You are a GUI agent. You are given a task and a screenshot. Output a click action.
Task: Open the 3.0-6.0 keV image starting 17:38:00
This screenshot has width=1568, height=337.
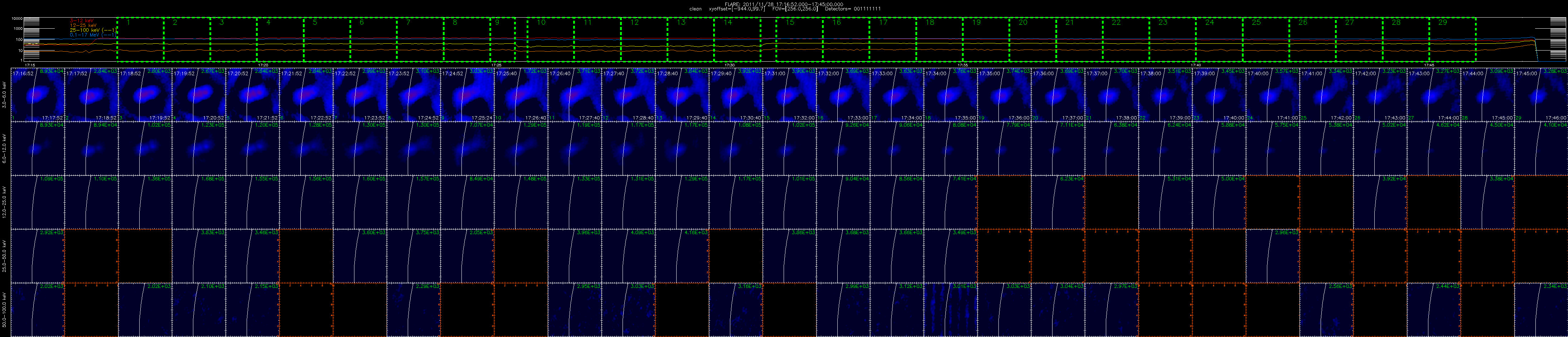(x=1166, y=94)
